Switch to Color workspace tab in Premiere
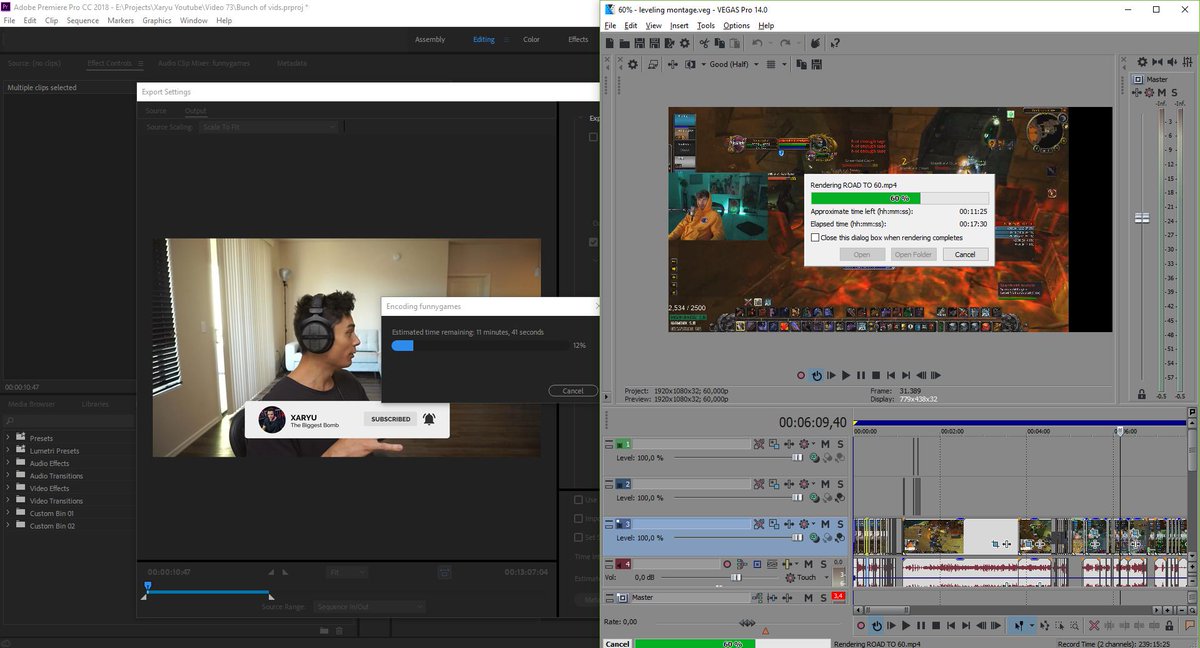 click(531, 40)
